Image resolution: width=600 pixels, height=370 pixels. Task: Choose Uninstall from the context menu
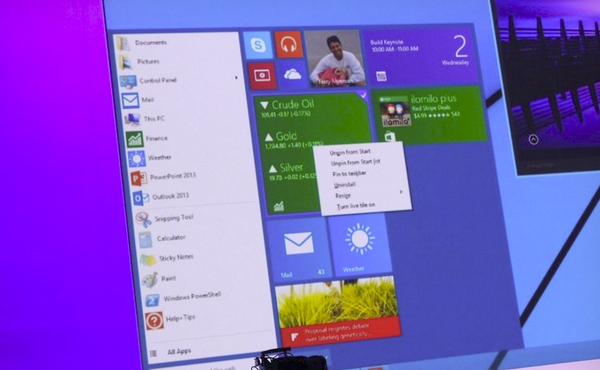coord(345,185)
